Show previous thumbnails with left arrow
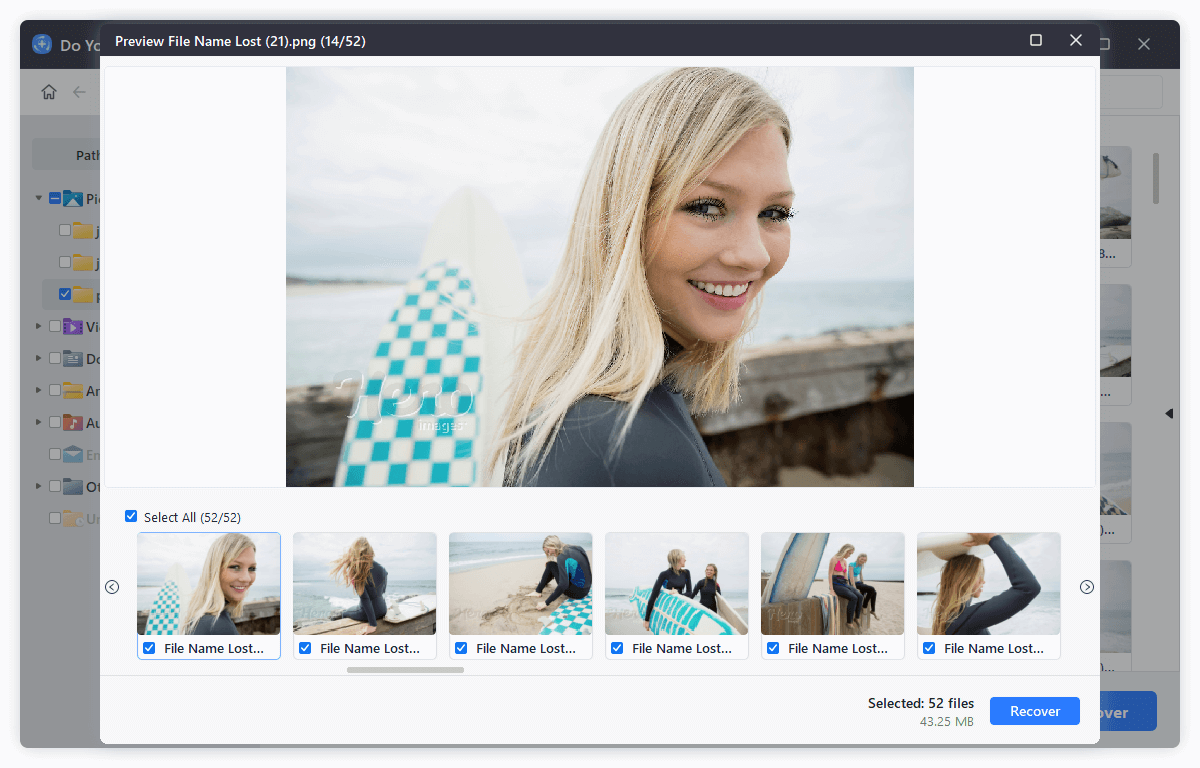1200x768 pixels. pos(112,587)
